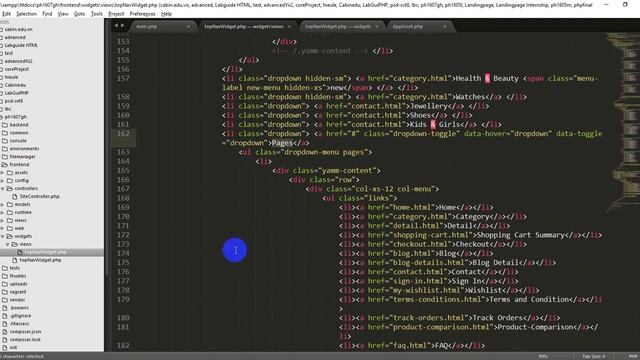Collapse the views folder under widgets

[8, 244]
